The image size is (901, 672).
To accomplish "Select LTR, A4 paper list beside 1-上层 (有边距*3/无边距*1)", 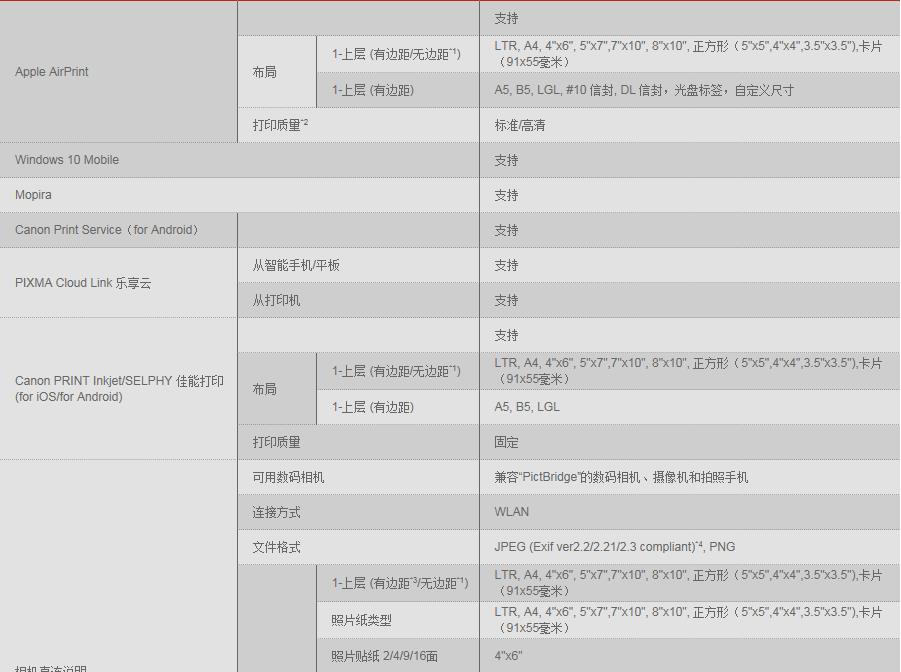I will pos(688,583).
